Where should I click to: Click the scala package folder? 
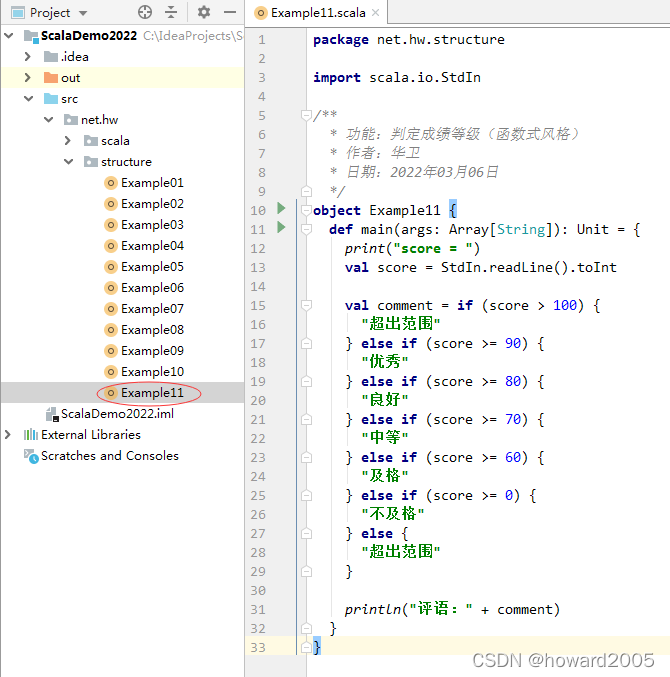point(107,141)
